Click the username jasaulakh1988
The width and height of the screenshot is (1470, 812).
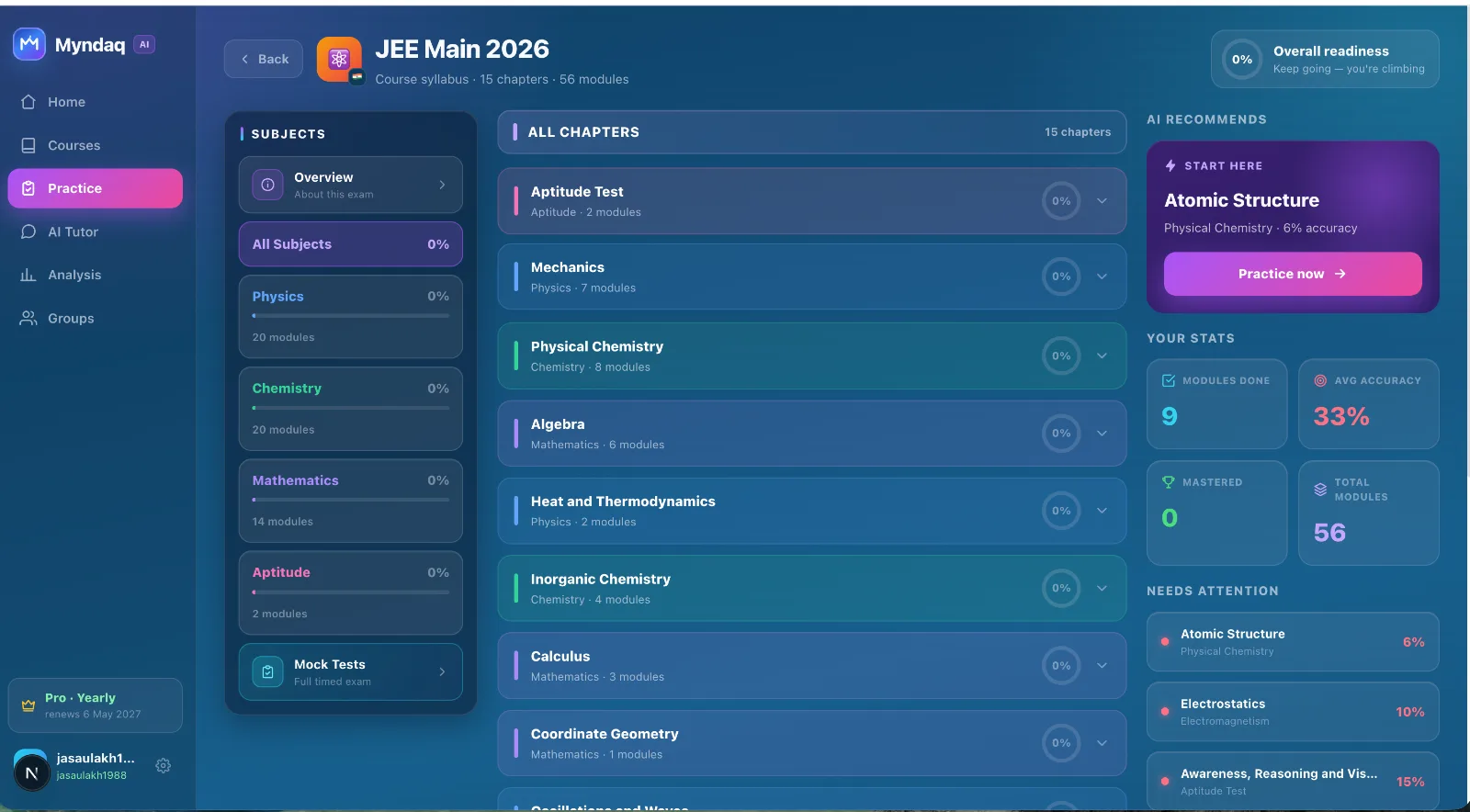tap(92, 775)
